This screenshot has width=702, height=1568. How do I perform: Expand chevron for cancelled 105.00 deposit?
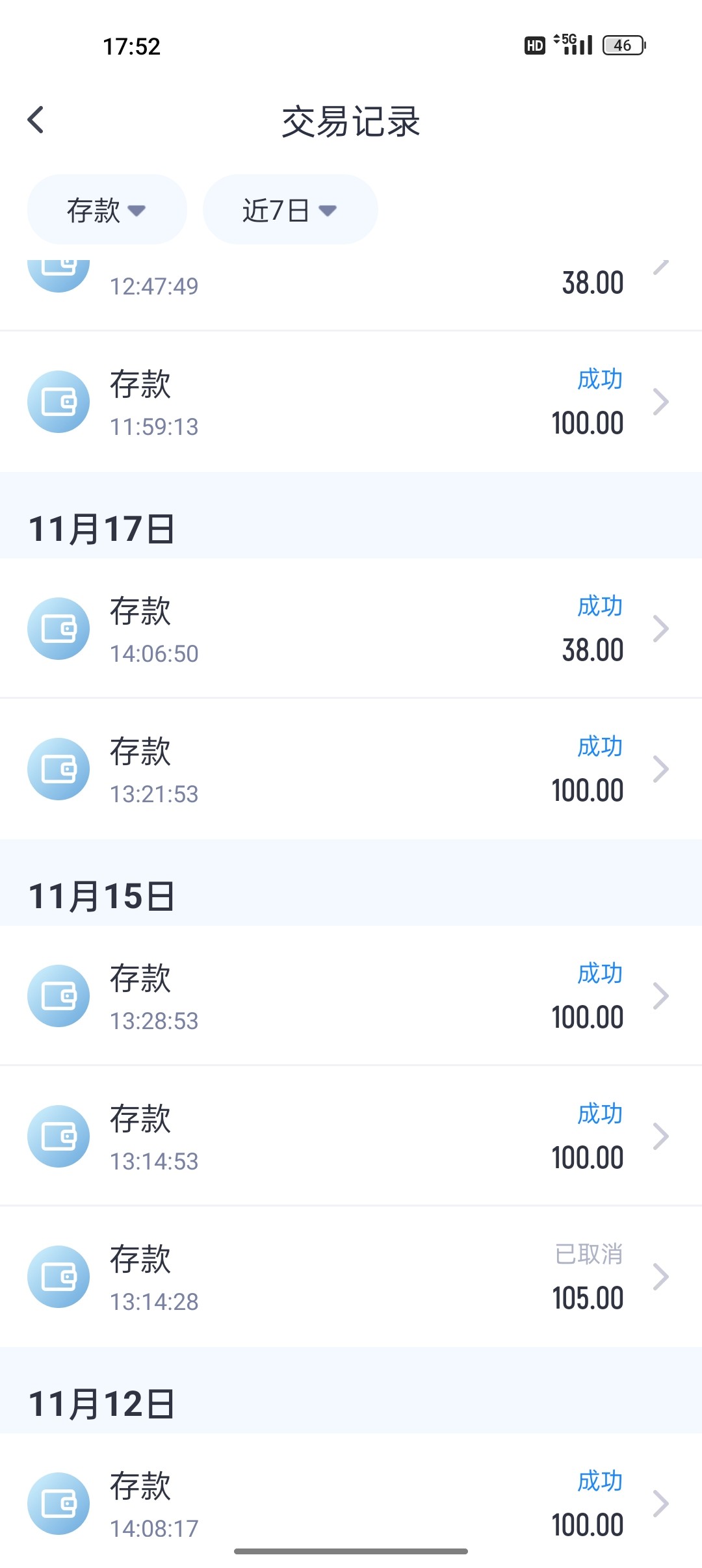point(660,1277)
